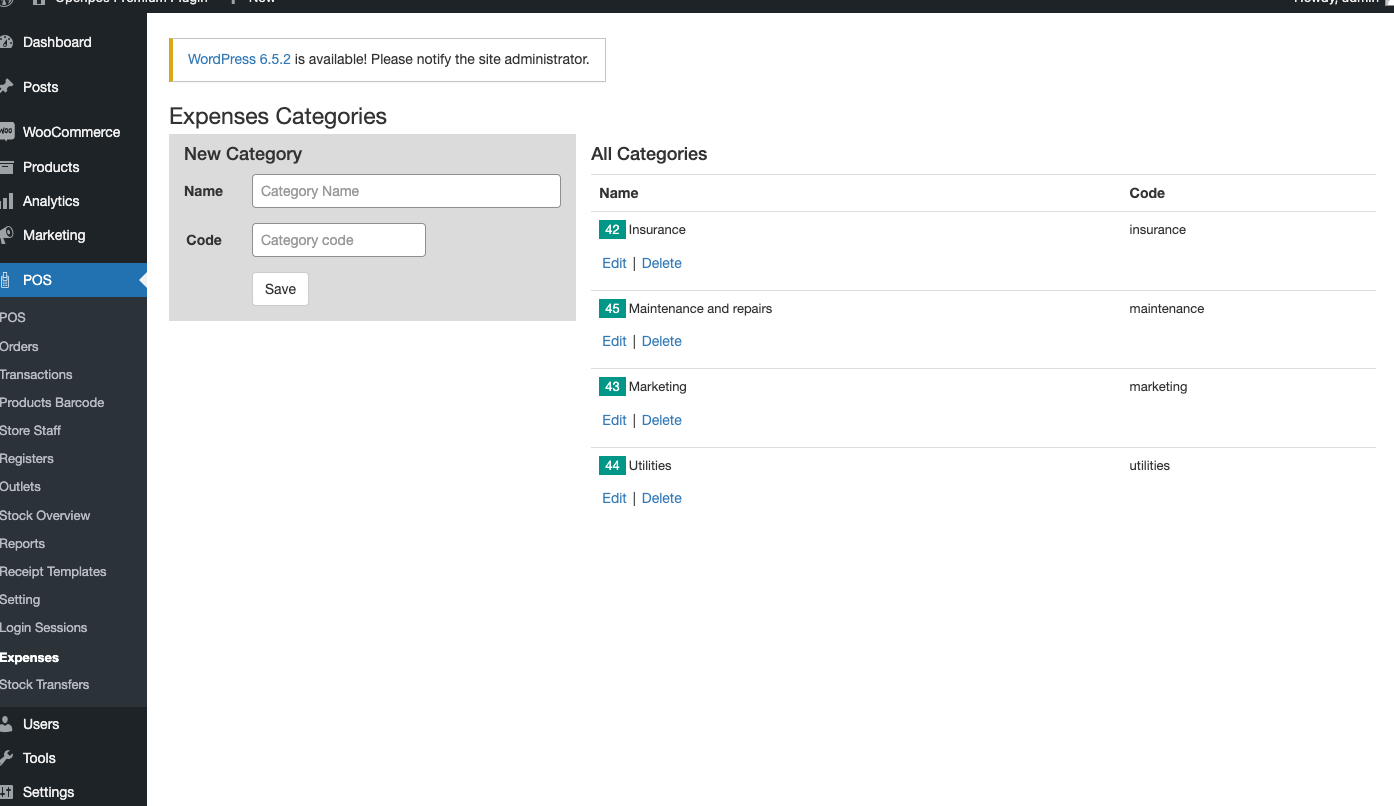1394x806 pixels.
Task: Click the Tools wrench icon
Action: click(x=6, y=758)
